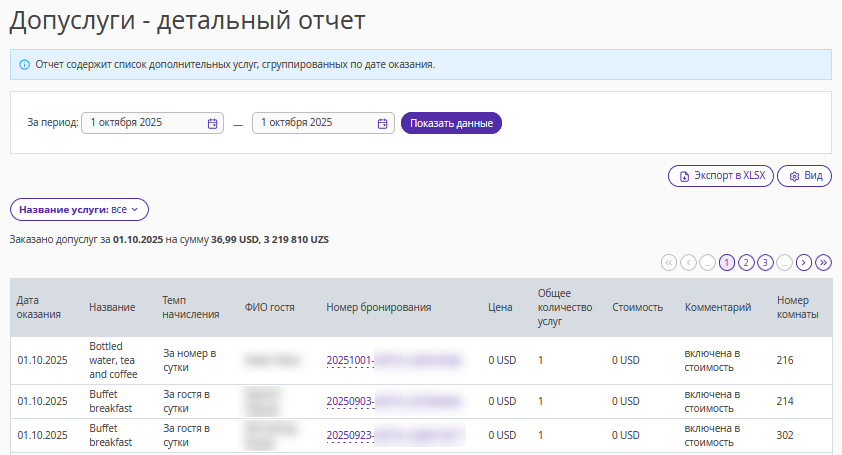
Task: Click the Дата оказания column header
Action: click(x=40, y=307)
